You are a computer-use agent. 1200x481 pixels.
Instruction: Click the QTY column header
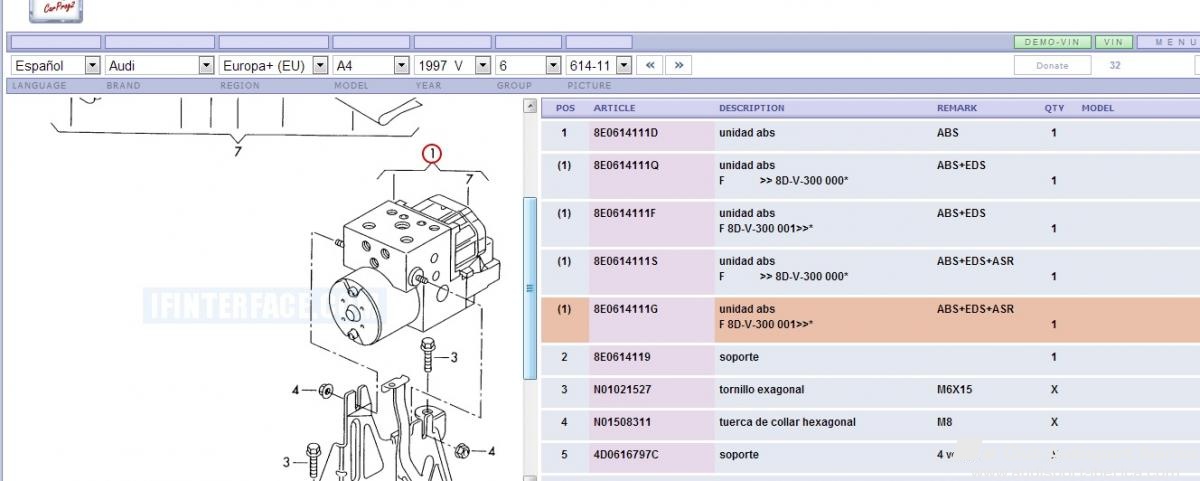[x=1054, y=108]
